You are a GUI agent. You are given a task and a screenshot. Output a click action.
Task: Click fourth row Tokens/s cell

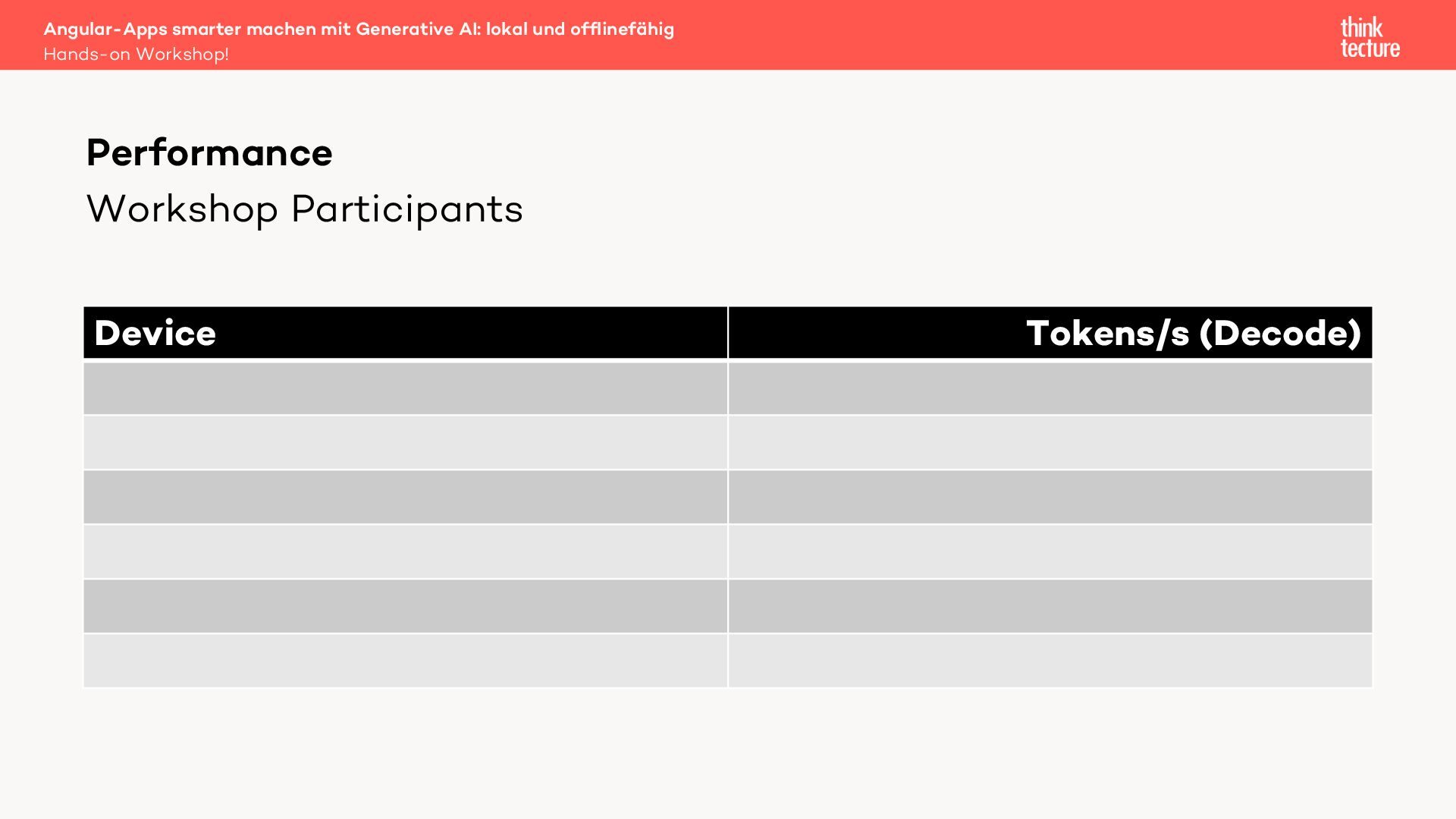(x=1050, y=552)
